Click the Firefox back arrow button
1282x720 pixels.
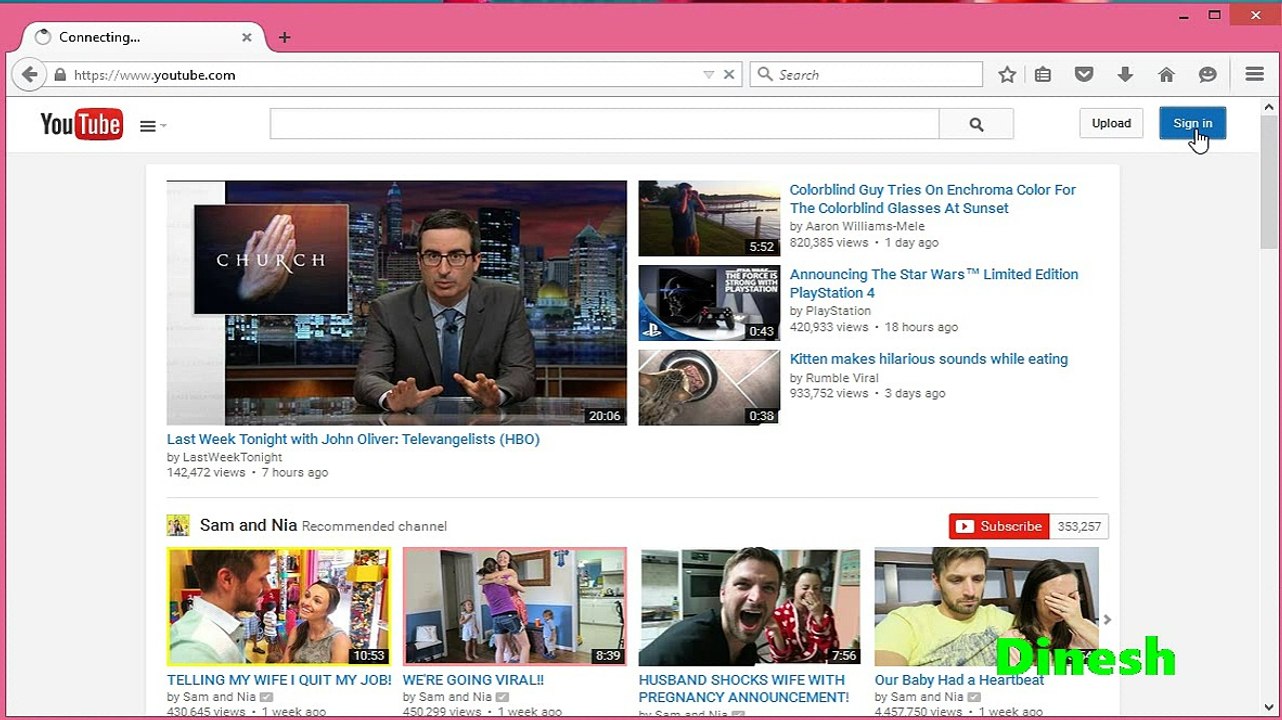[30, 74]
